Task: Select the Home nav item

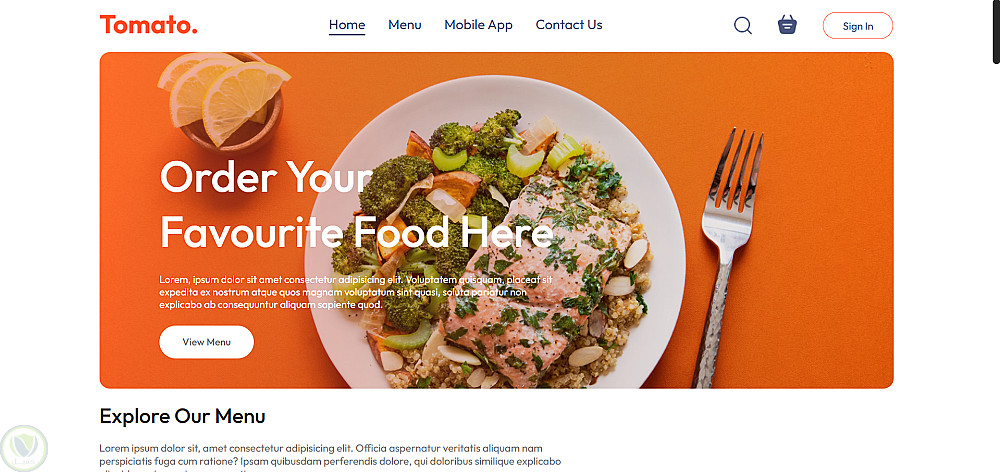Action: pos(347,25)
